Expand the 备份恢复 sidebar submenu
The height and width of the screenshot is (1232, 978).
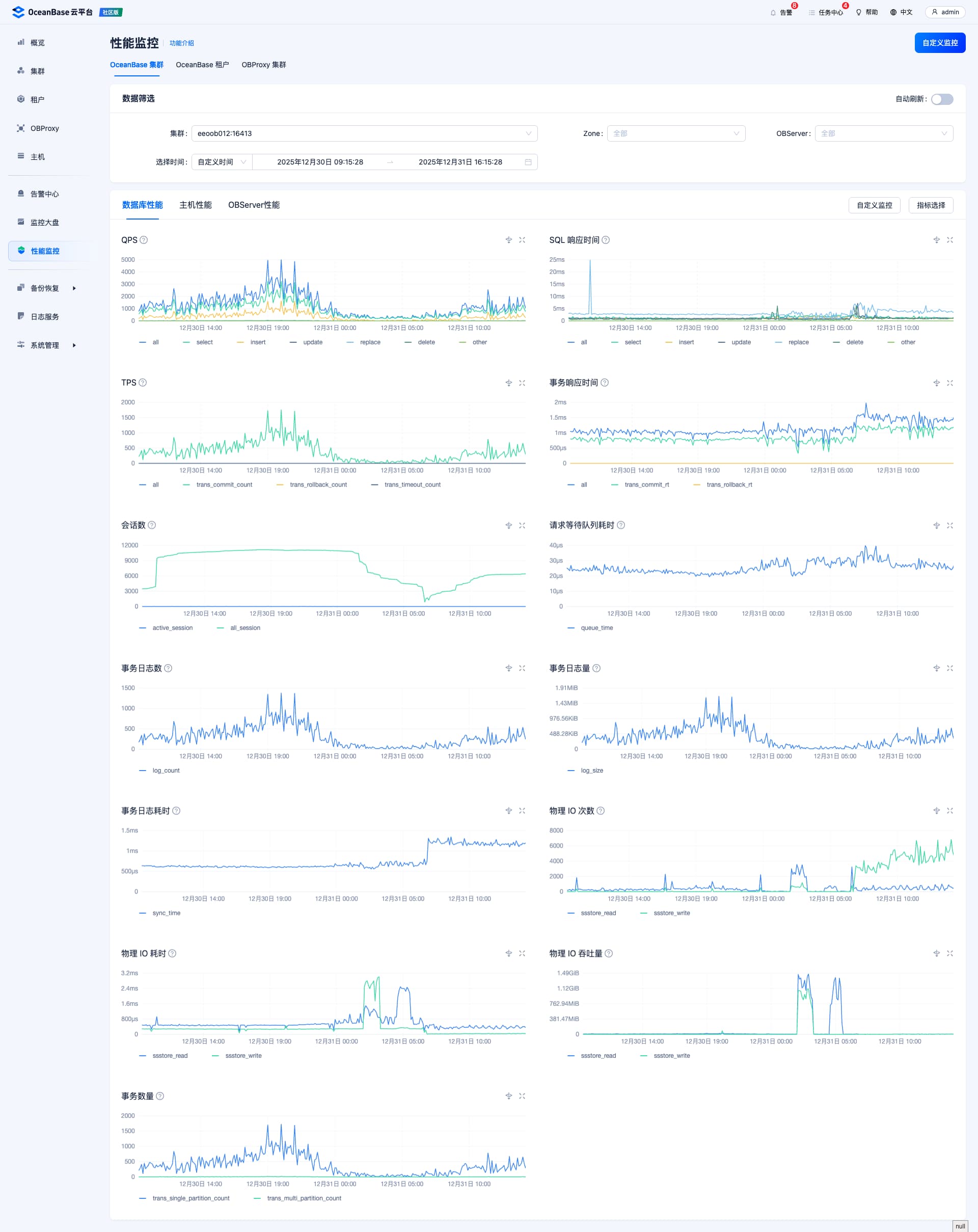47,288
